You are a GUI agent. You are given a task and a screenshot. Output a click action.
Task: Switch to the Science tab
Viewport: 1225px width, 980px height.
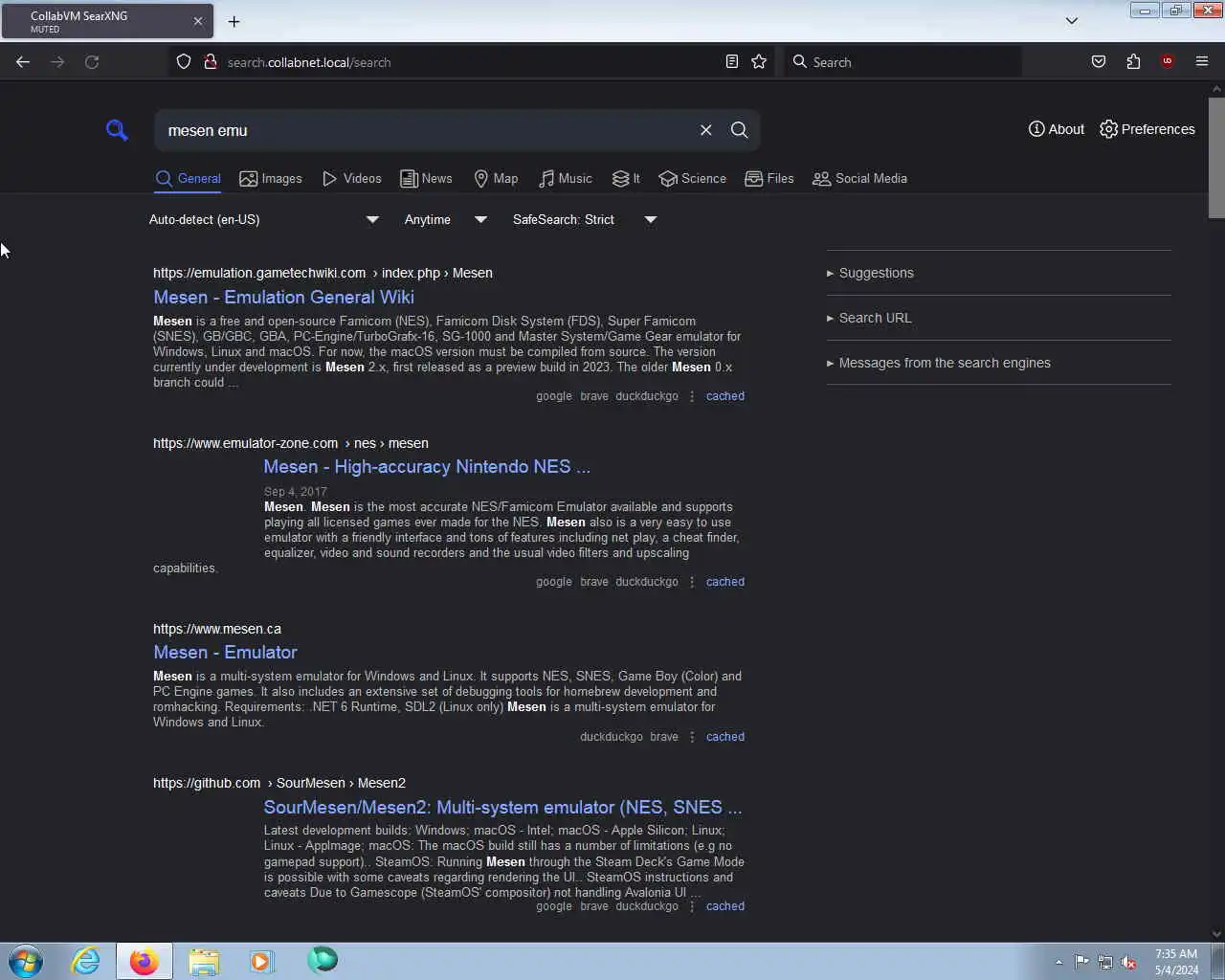click(x=693, y=179)
